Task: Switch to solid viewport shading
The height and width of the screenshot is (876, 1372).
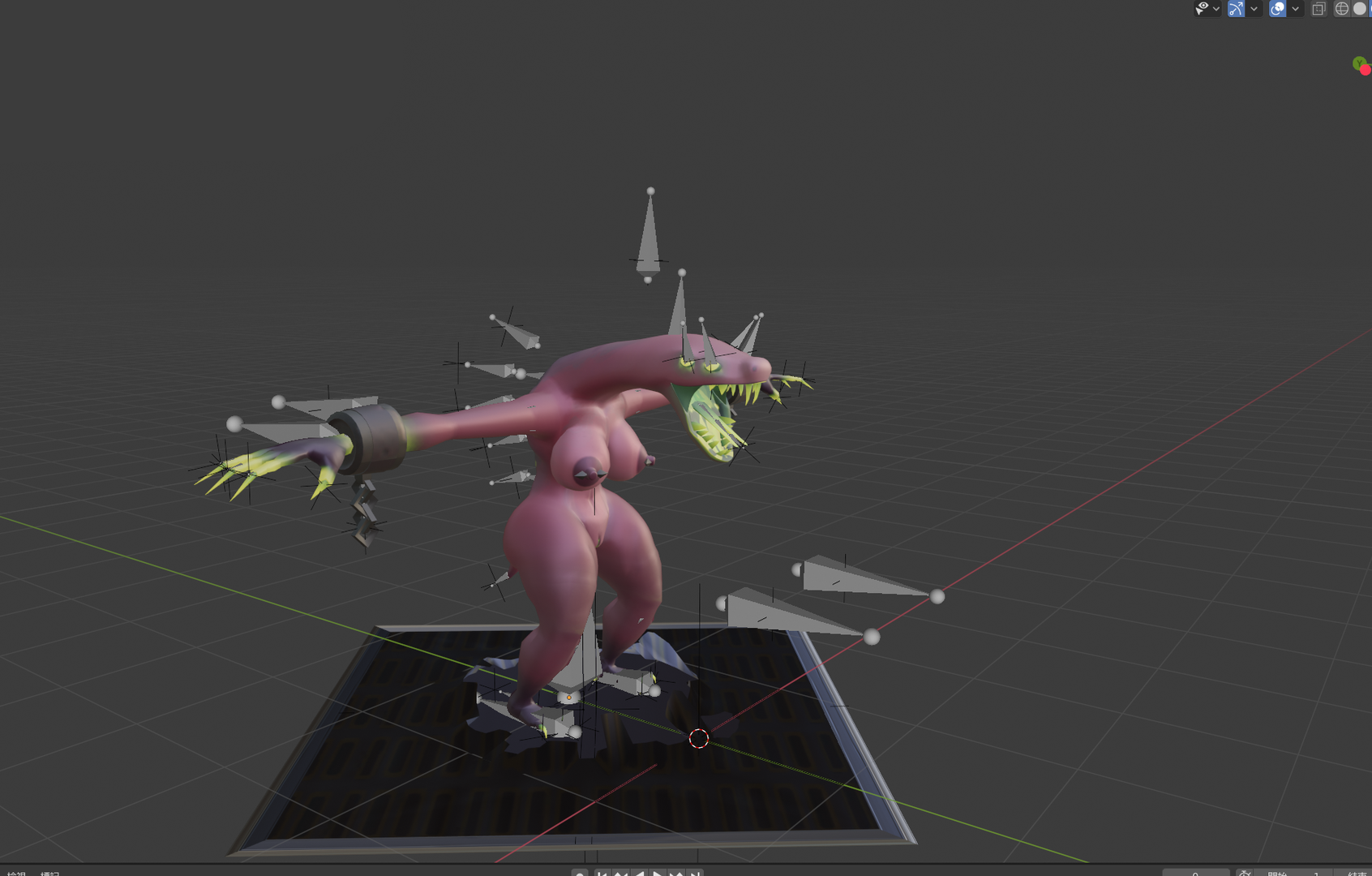Action: point(1360,9)
